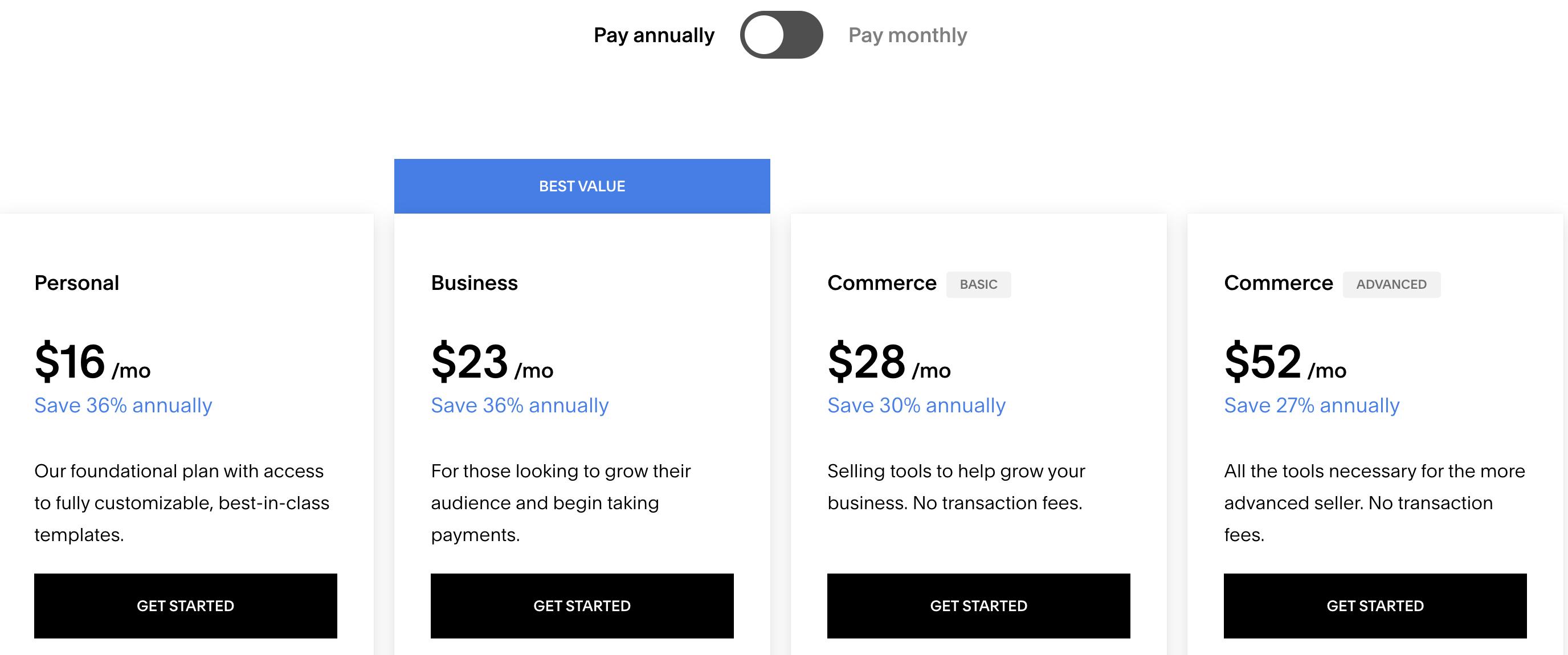Click the Basic badge next to Commerce
This screenshot has width=1568, height=655.
978,284
